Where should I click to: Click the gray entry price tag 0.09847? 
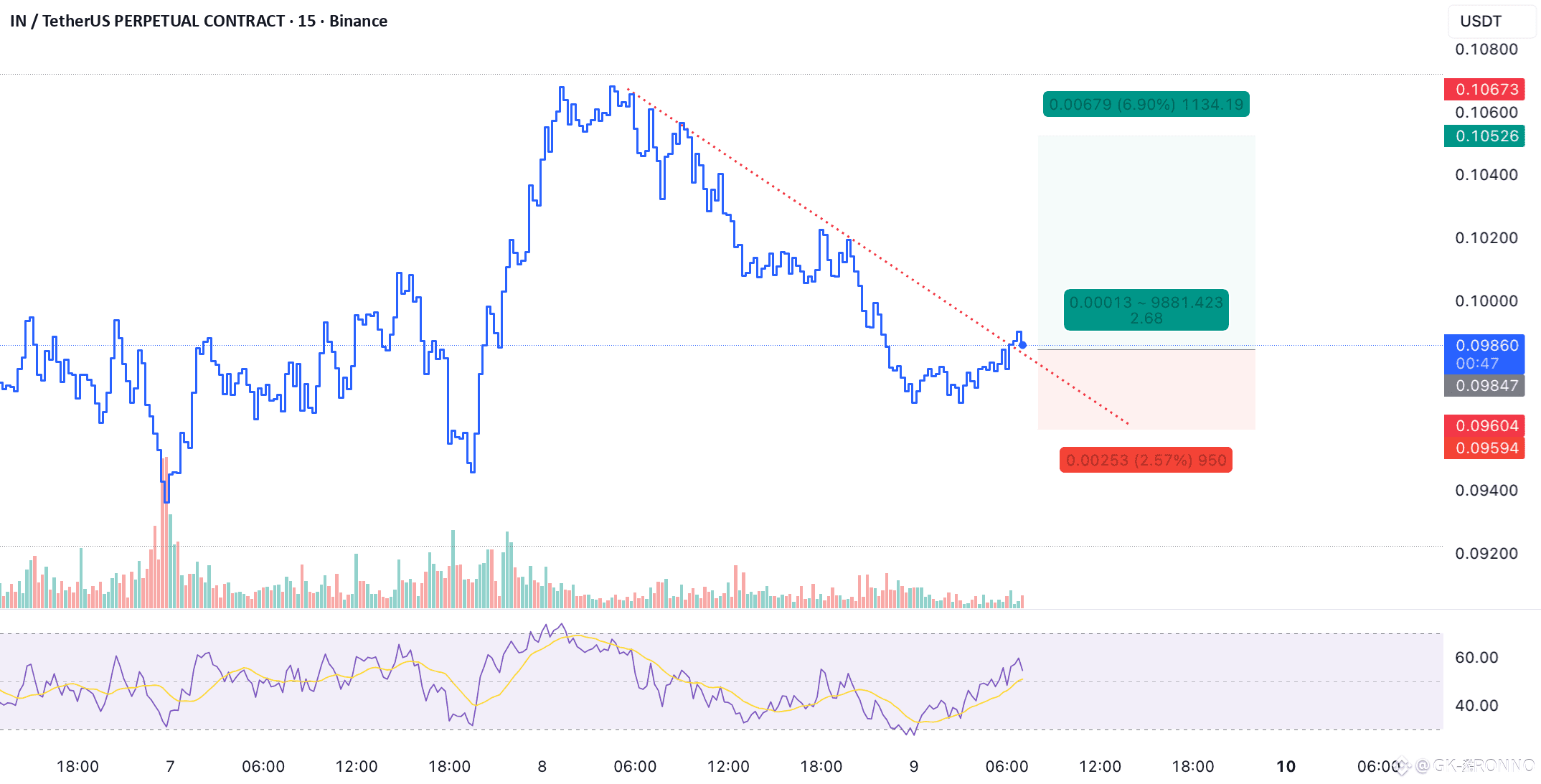tap(1484, 386)
